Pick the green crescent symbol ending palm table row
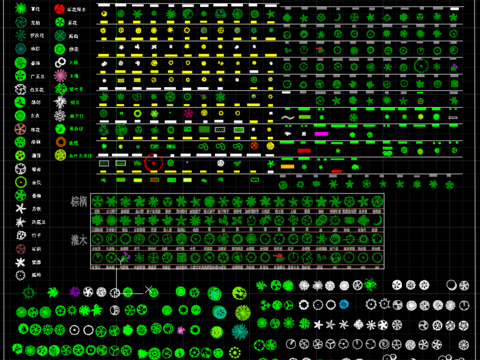The width and height of the screenshot is (480, 360). pyautogui.click(x=377, y=220)
